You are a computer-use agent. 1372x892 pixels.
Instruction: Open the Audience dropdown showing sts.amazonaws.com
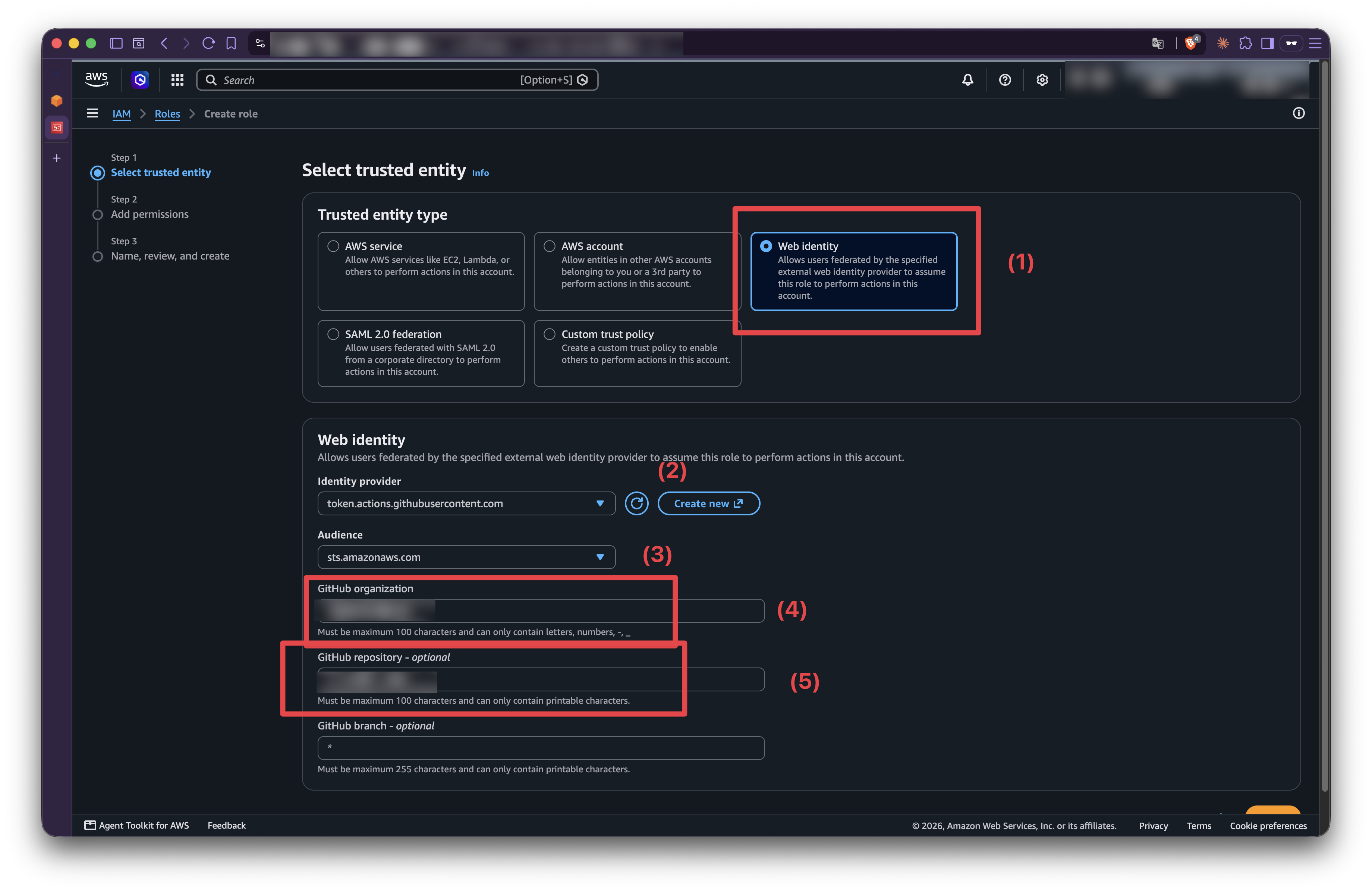pyautogui.click(x=466, y=557)
